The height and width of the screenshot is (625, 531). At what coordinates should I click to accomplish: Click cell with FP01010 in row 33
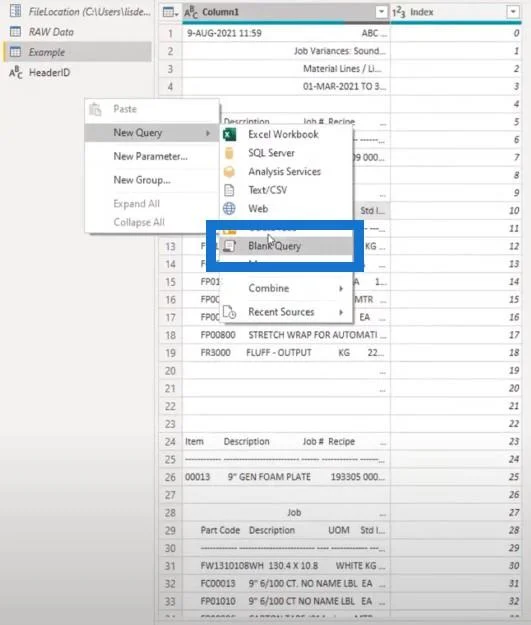[x=286, y=601]
